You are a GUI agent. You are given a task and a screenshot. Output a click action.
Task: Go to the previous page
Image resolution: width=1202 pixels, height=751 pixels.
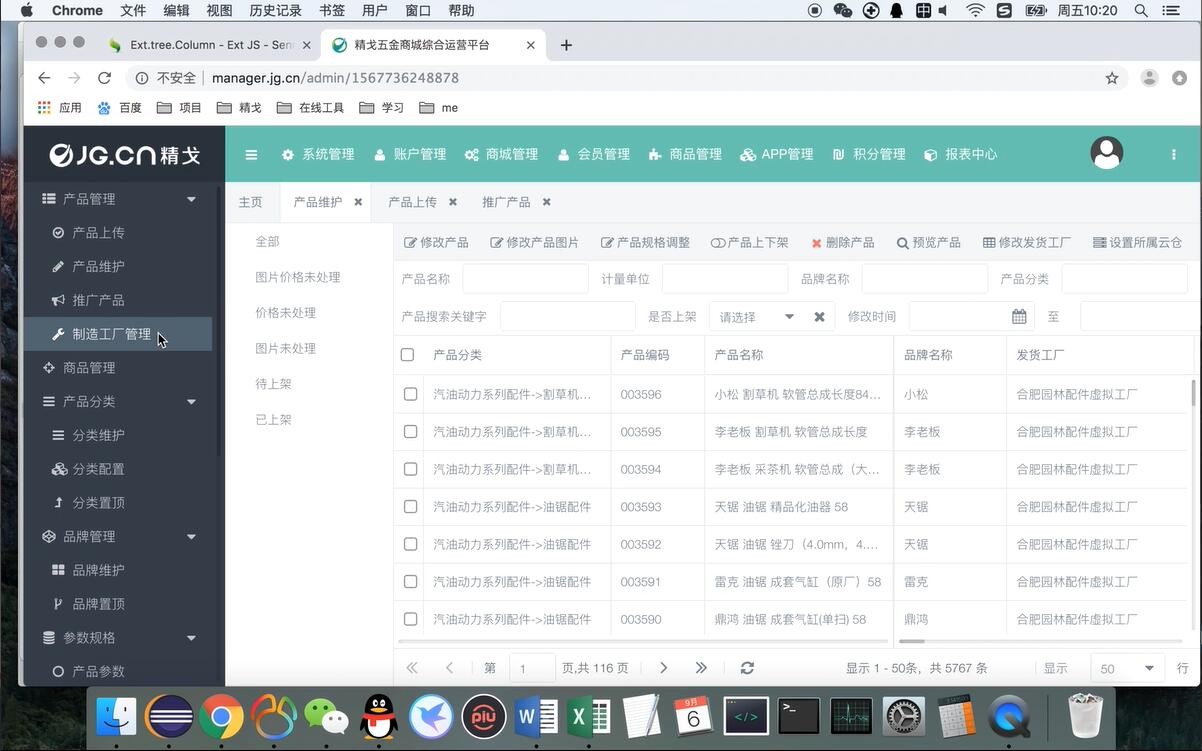pyautogui.click(x=449, y=668)
